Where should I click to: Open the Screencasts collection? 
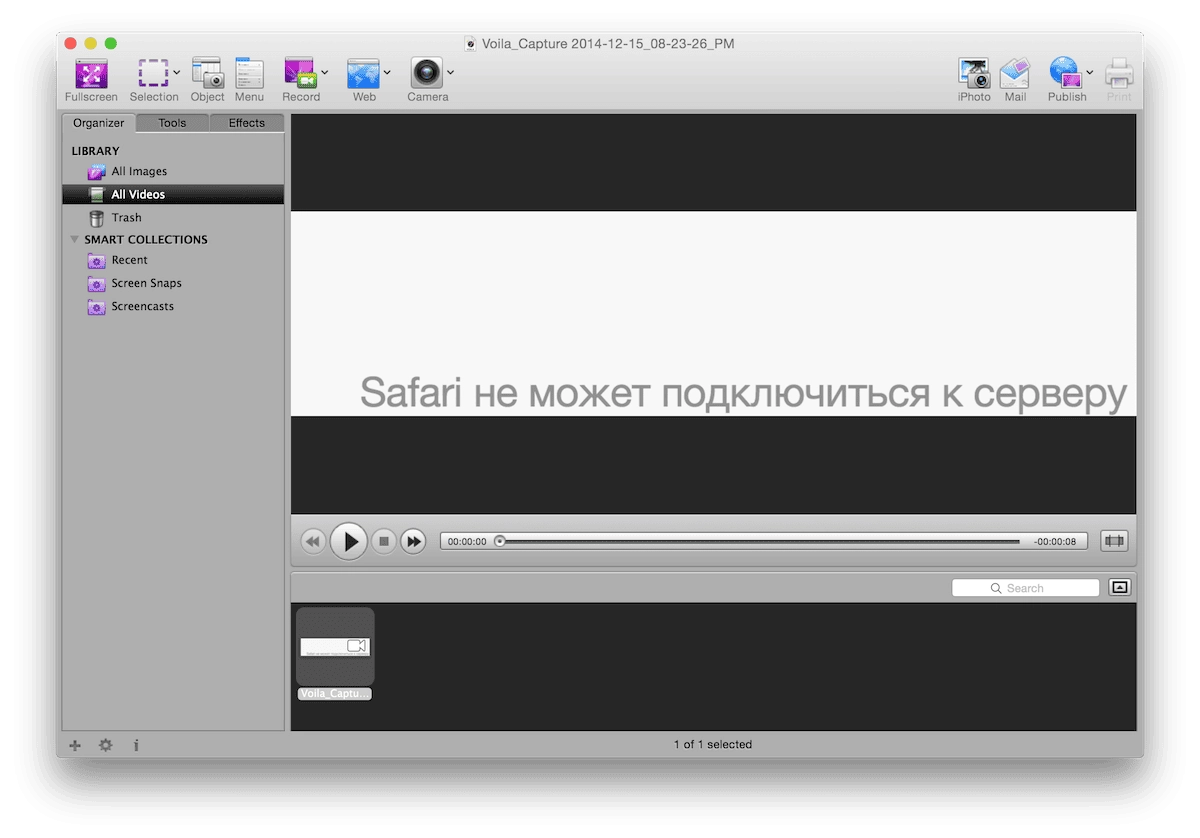click(173, 306)
